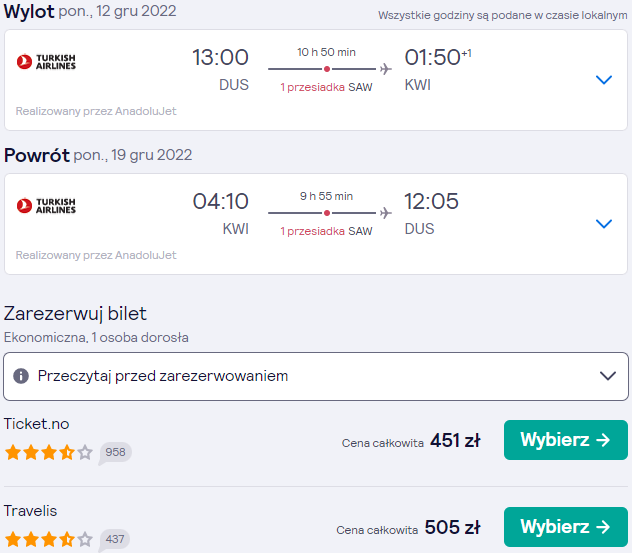
Task: Expand outbound flight details chevron
Action: [603, 79]
